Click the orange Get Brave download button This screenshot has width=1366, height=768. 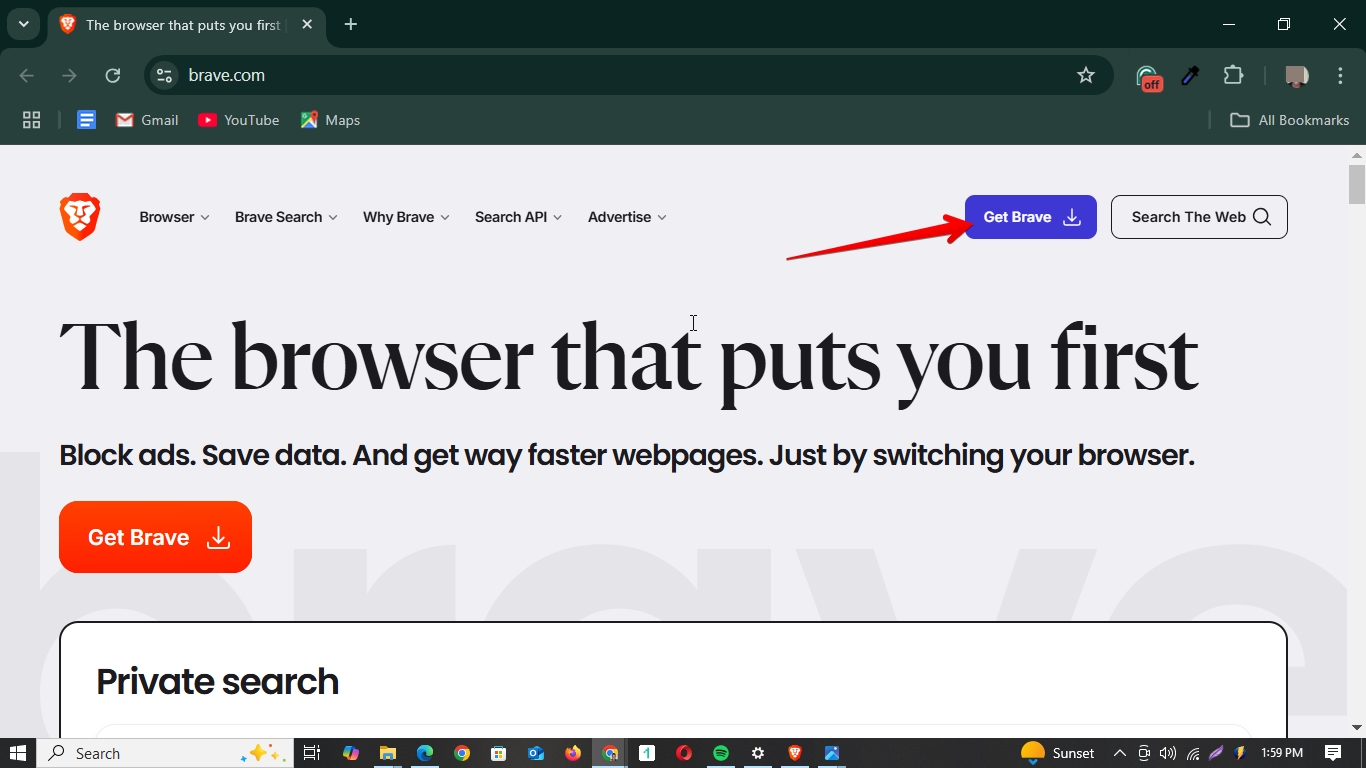click(x=155, y=537)
